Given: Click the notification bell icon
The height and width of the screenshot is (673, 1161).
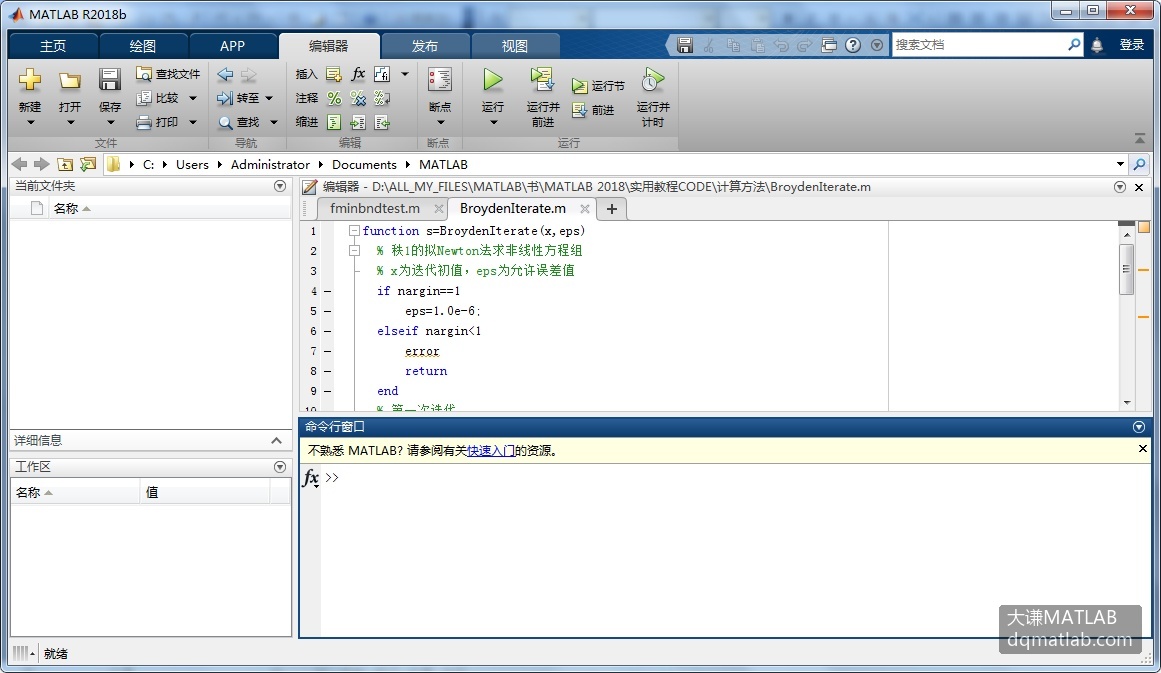Looking at the screenshot, I should [x=1097, y=45].
